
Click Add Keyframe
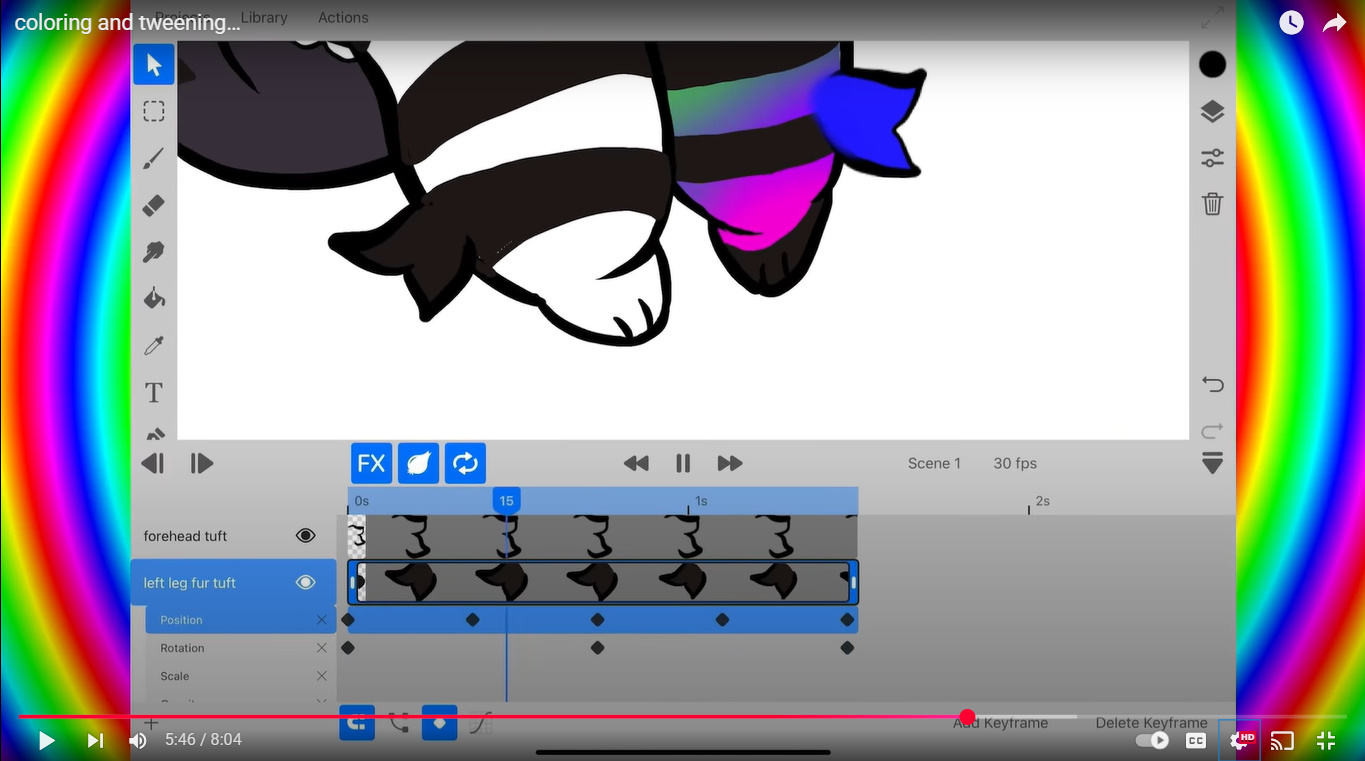[1000, 723]
